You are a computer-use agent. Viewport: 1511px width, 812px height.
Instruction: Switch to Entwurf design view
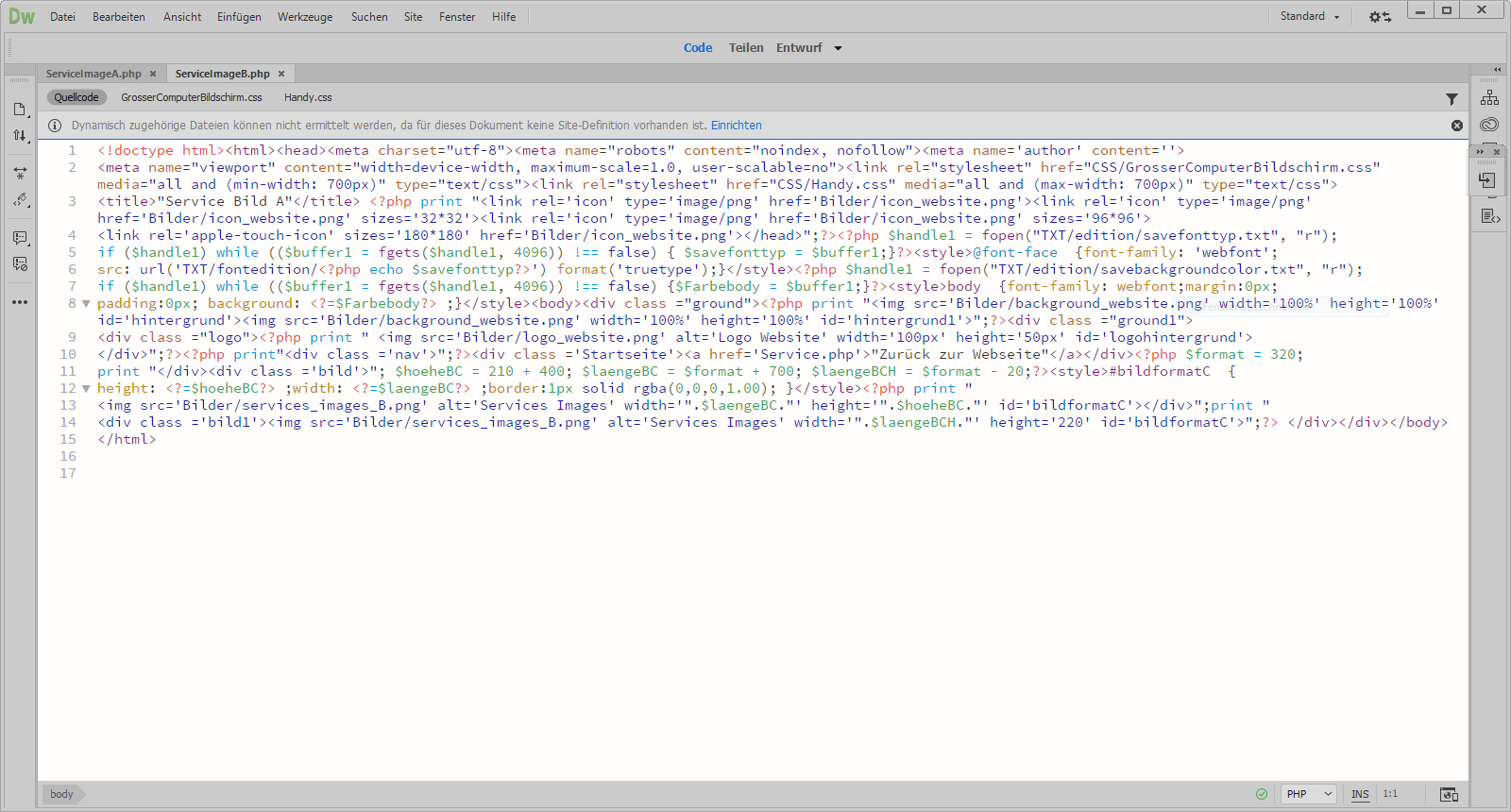(x=799, y=48)
